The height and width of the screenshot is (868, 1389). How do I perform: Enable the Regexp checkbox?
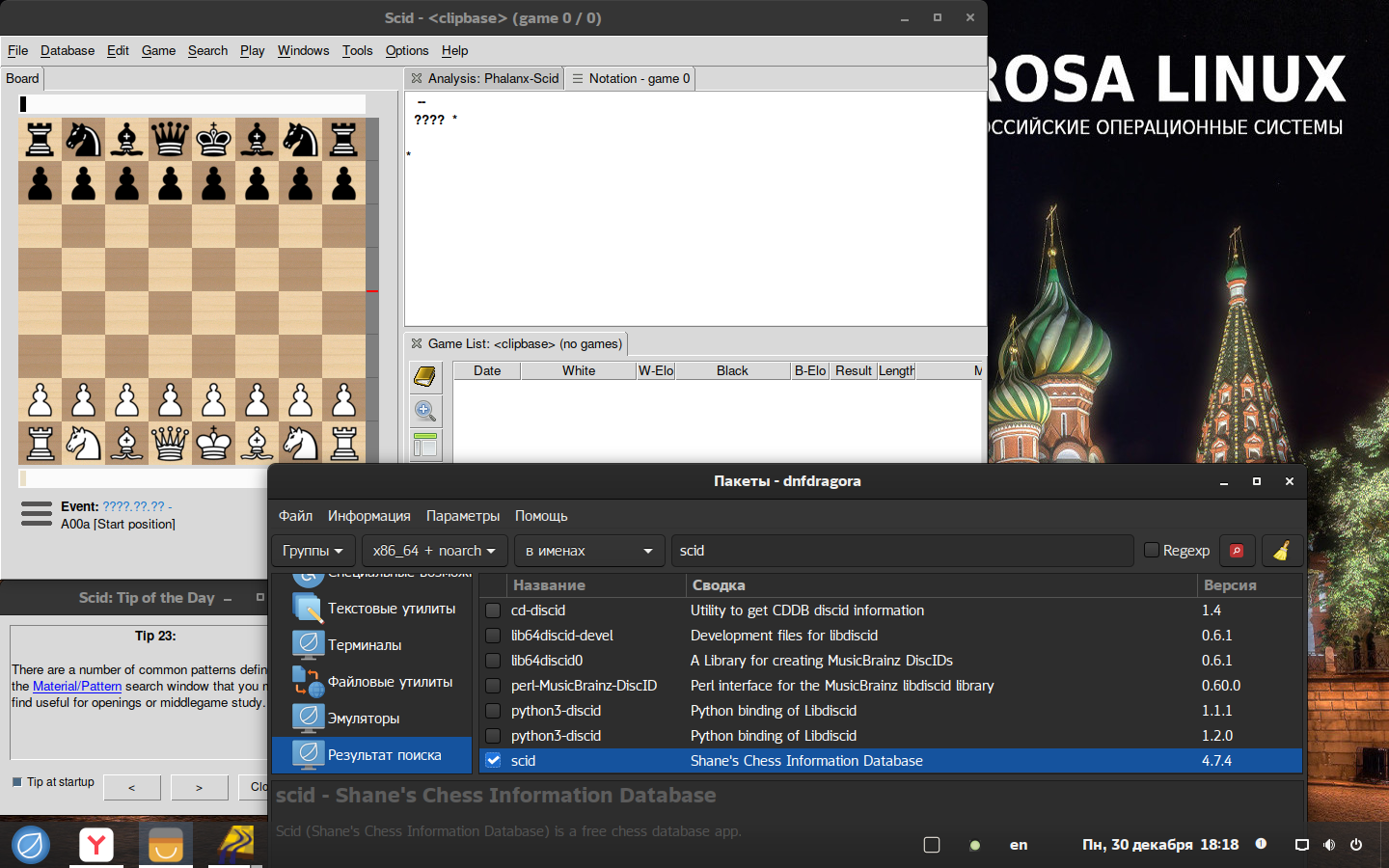[1152, 550]
